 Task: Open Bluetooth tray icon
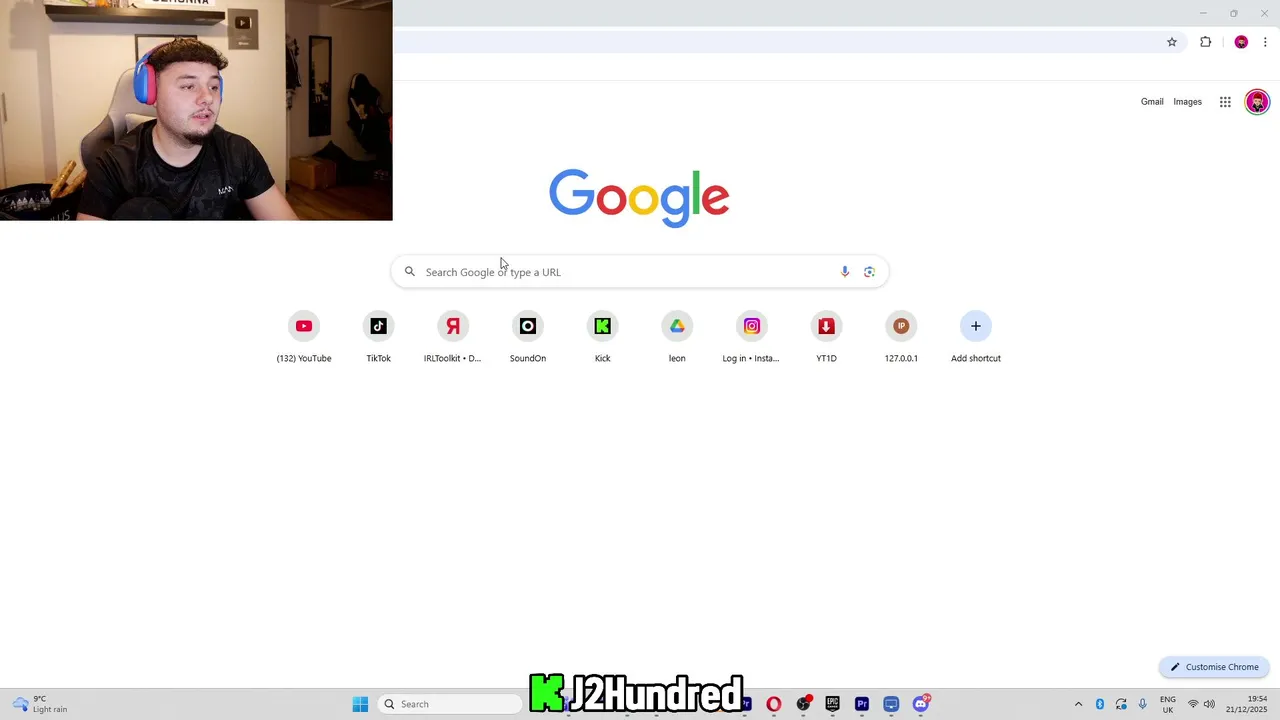click(1099, 704)
